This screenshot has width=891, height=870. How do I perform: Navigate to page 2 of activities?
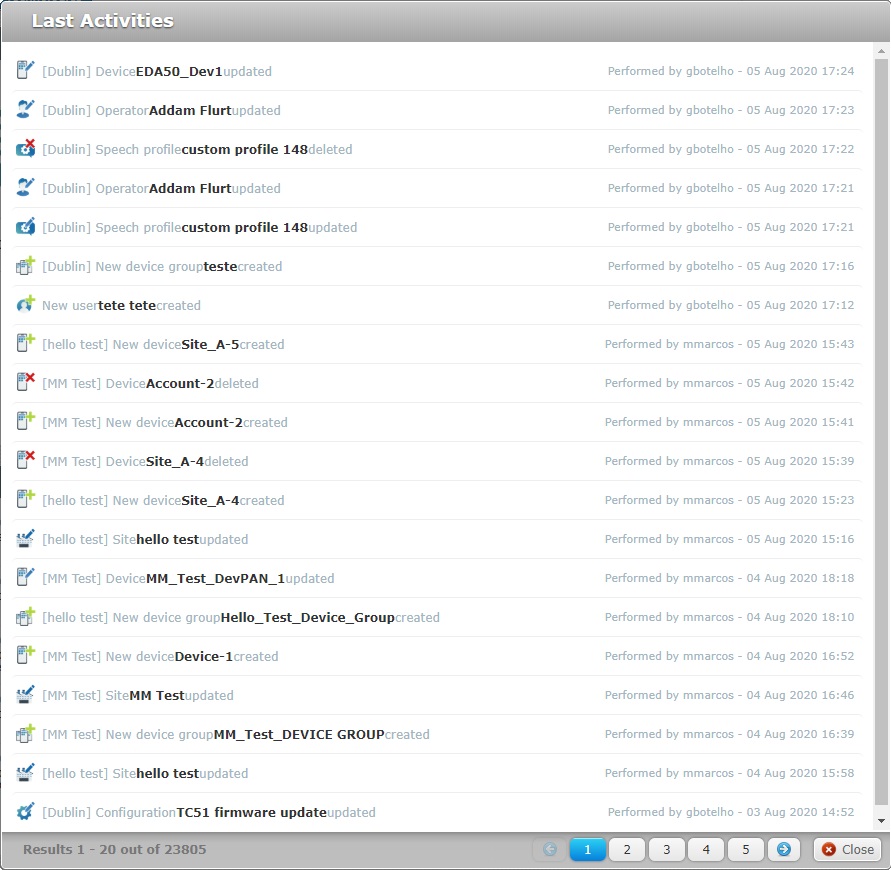(626, 849)
